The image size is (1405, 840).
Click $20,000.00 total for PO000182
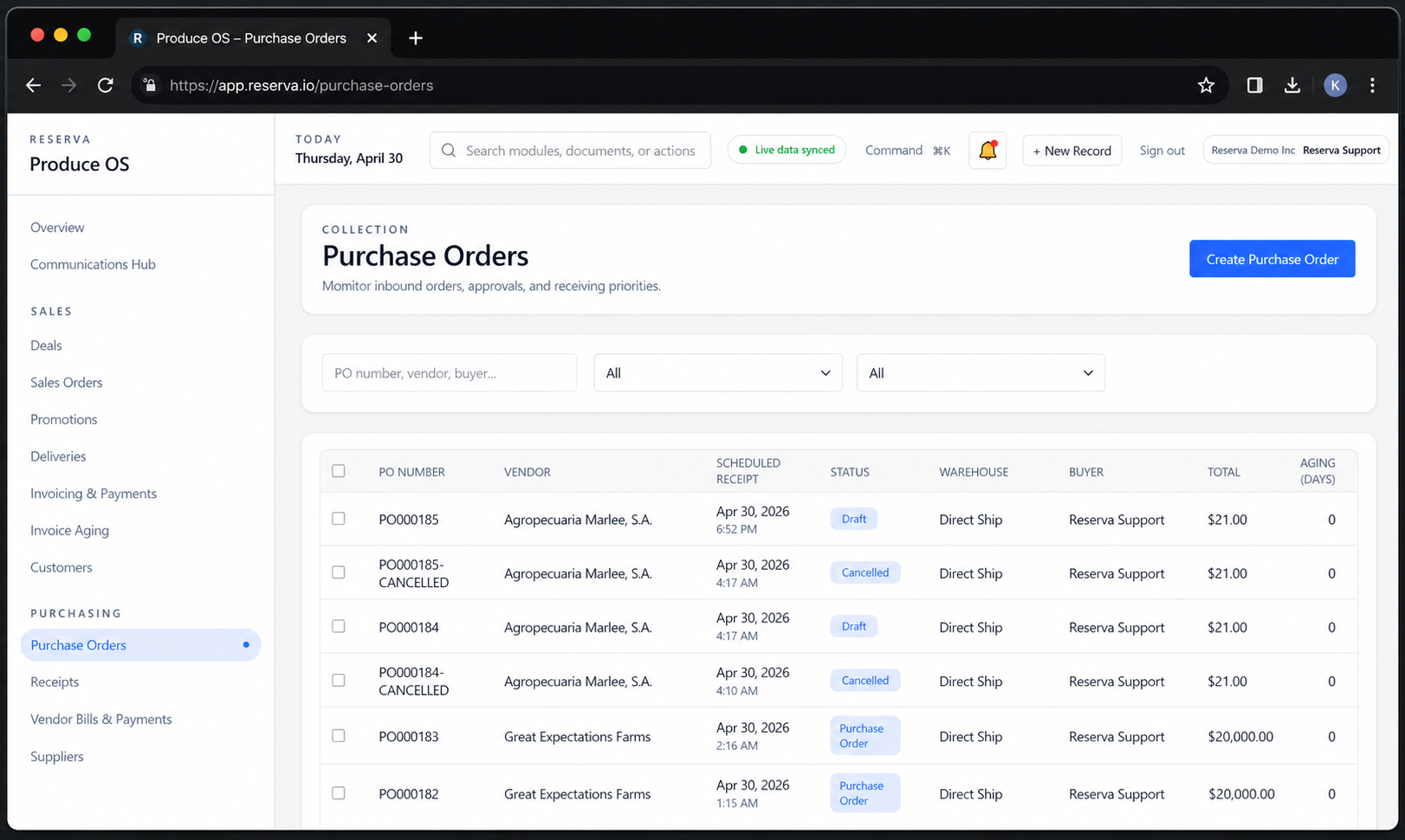tap(1240, 794)
